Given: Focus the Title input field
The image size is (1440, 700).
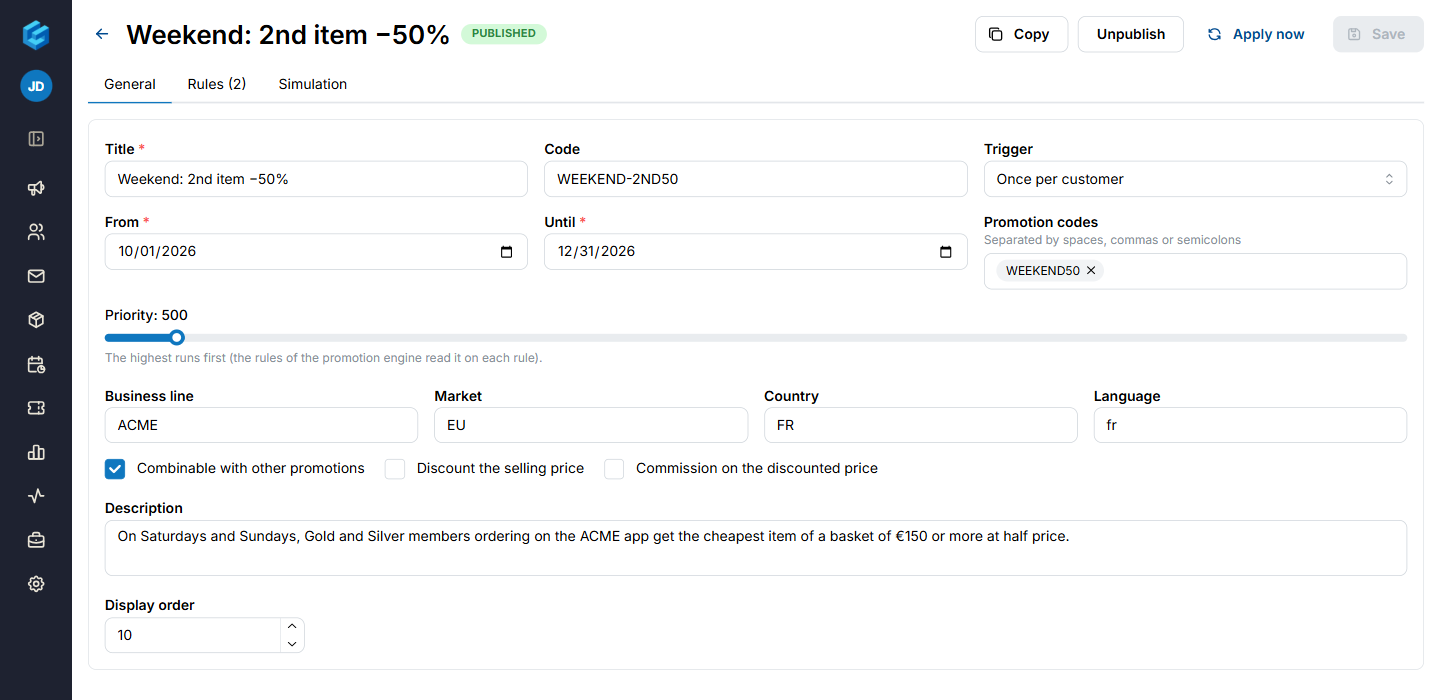Looking at the screenshot, I should [316, 179].
